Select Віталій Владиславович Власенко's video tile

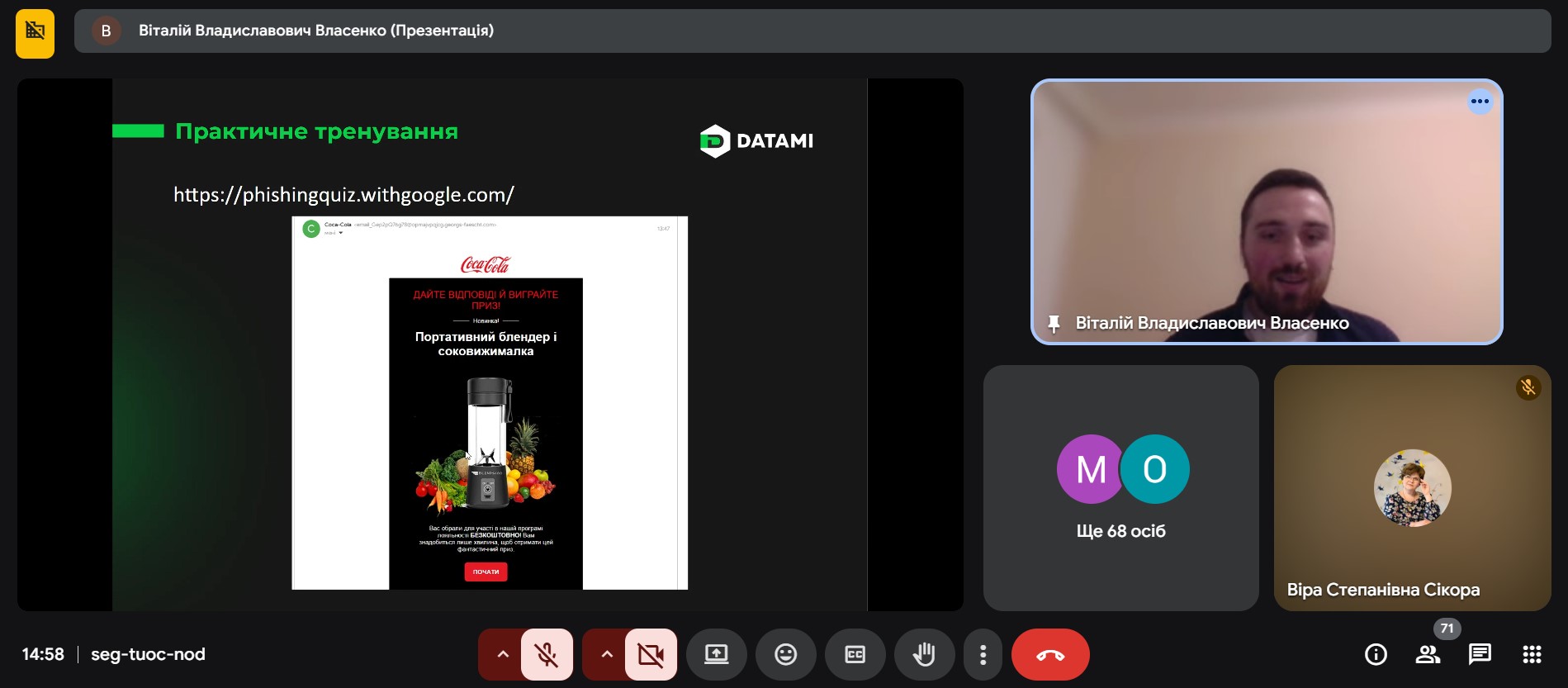click(1267, 211)
